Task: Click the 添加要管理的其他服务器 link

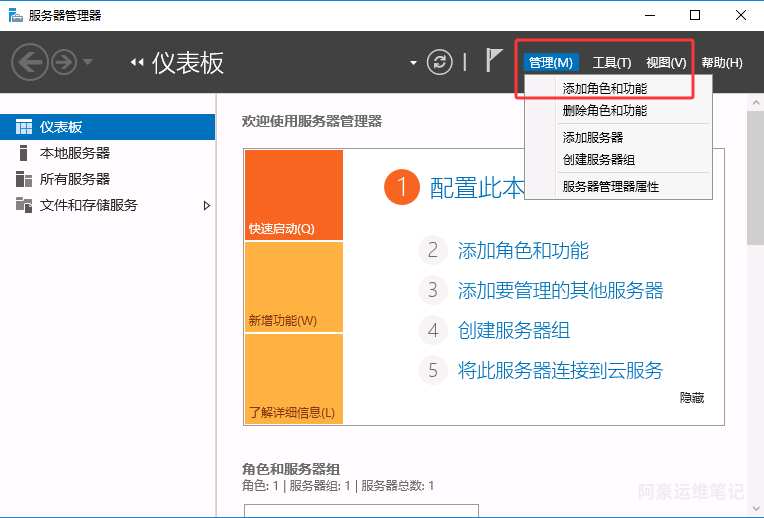Action: click(560, 290)
